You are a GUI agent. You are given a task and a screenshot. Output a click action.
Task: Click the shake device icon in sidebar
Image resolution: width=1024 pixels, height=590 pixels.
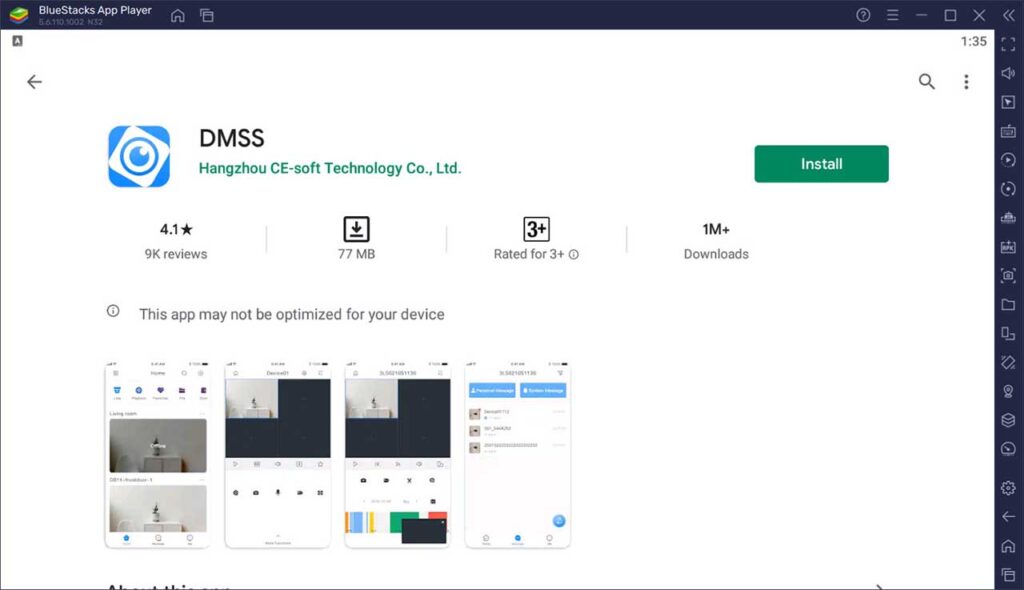pos(1008,363)
